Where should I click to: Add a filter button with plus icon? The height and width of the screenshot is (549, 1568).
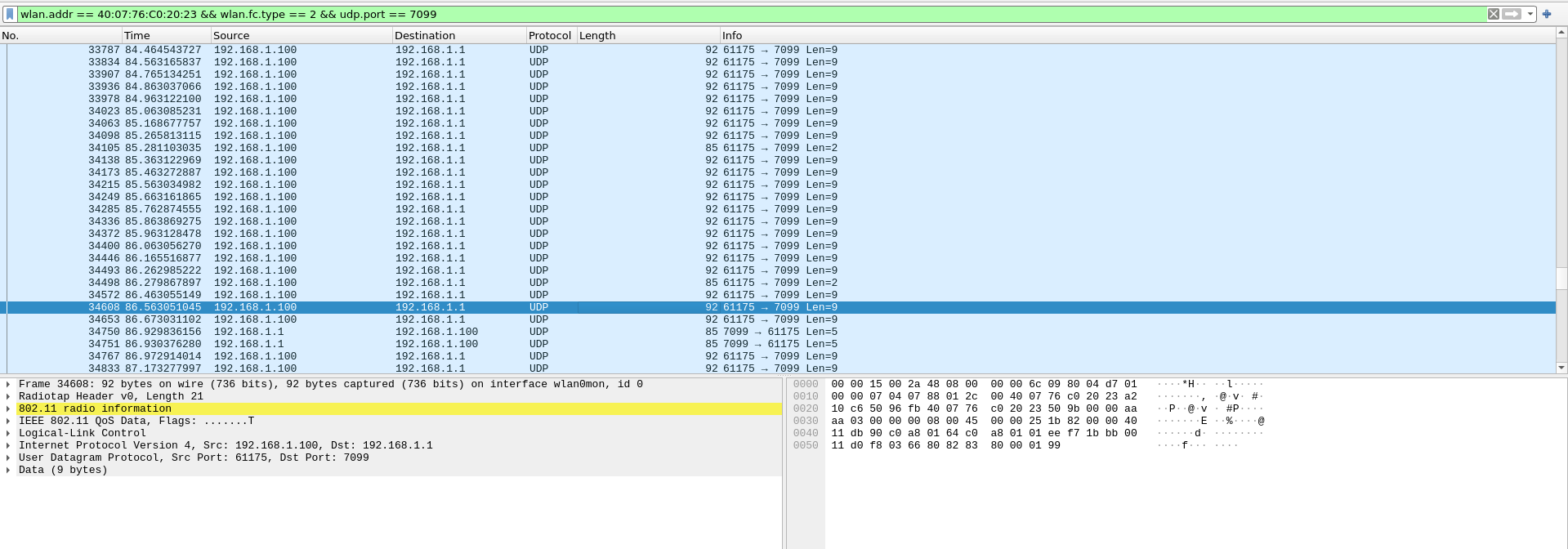click(x=1547, y=14)
